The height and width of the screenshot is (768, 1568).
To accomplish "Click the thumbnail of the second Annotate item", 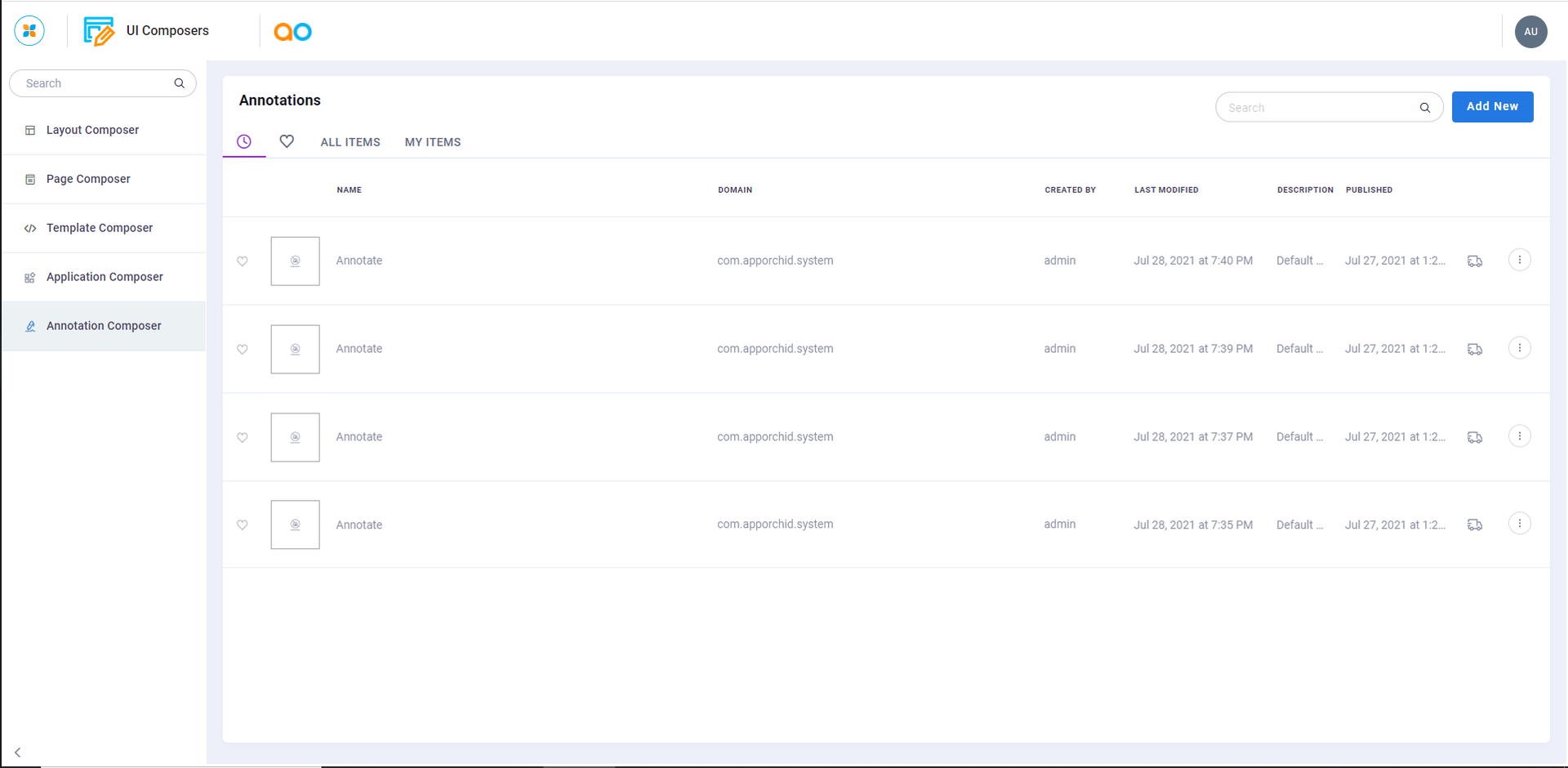I will point(295,350).
